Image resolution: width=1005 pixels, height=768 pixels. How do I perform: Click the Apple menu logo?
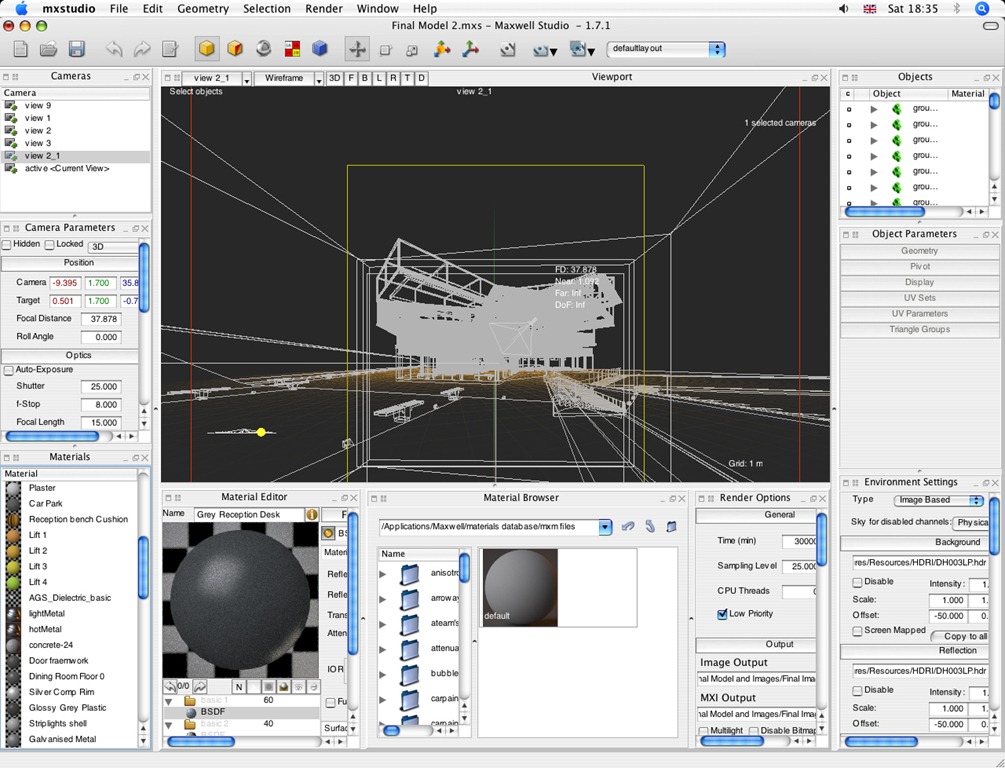[x=21, y=8]
